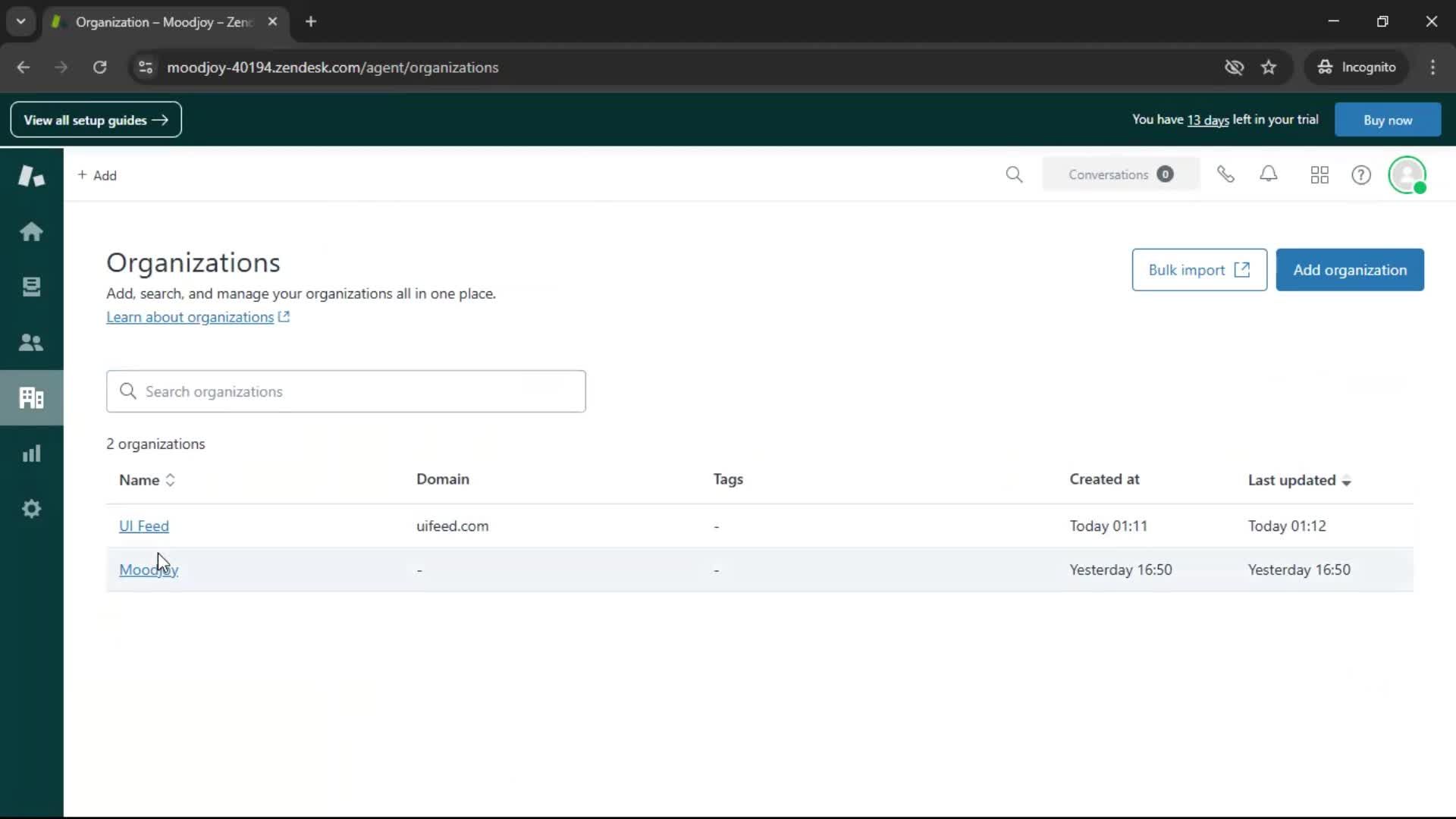Open Learn about organizations link
The width and height of the screenshot is (1456, 819).
[x=198, y=317]
